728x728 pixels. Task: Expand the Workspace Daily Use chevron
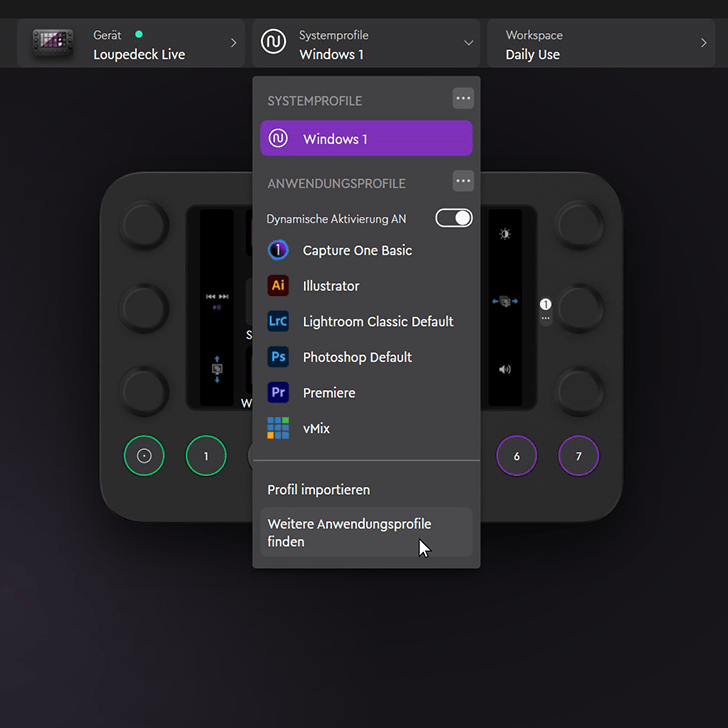tap(704, 43)
